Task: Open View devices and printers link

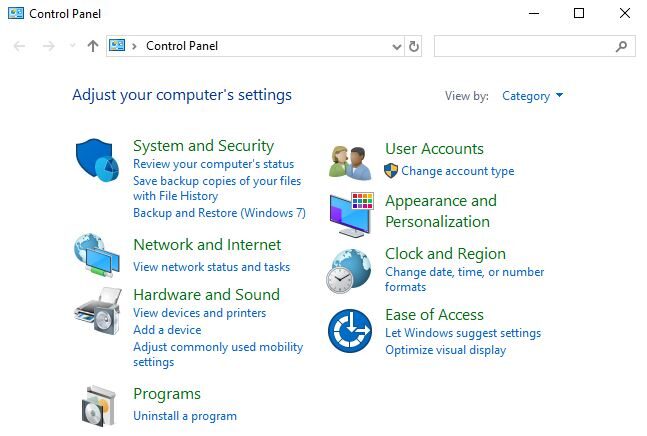Action: pyautogui.click(x=199, y=313)
